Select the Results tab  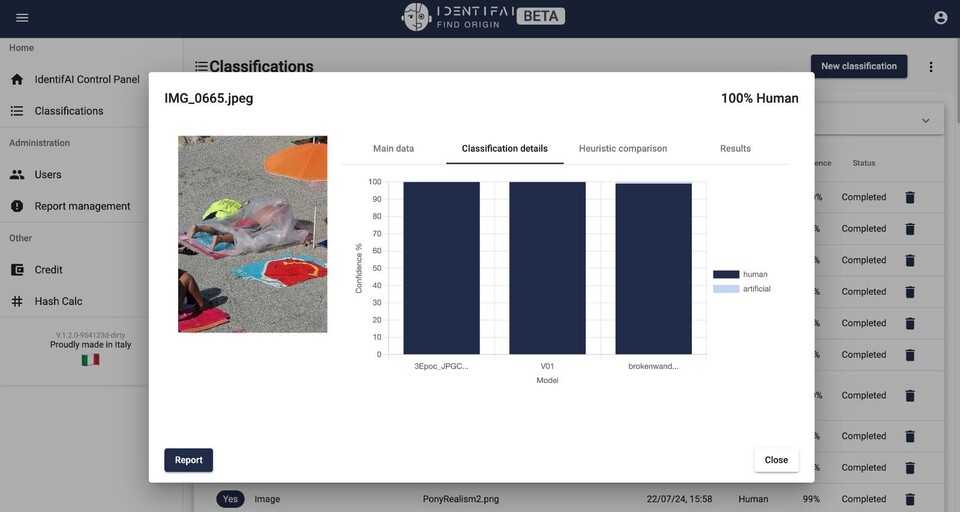point(735,149)
